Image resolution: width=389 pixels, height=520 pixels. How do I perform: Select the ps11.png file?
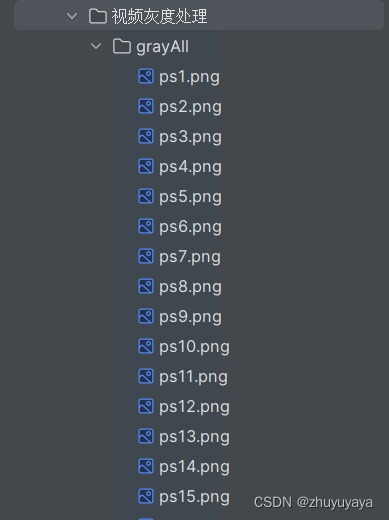193,377
